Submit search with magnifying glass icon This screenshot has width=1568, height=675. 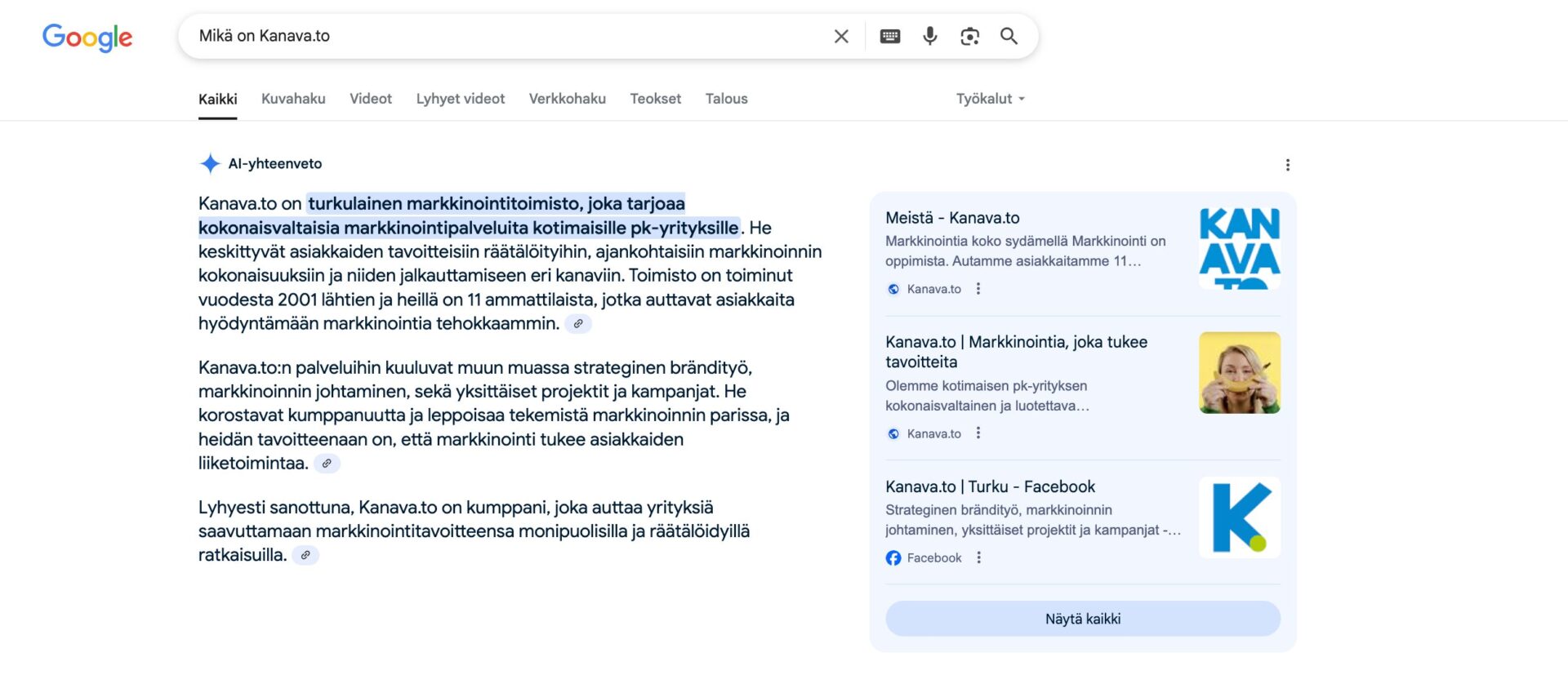click(x=1009, y=36)
